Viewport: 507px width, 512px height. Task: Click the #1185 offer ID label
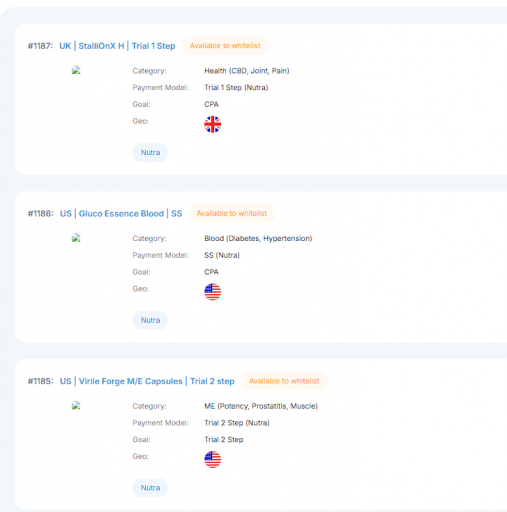(x=40, y=381)
